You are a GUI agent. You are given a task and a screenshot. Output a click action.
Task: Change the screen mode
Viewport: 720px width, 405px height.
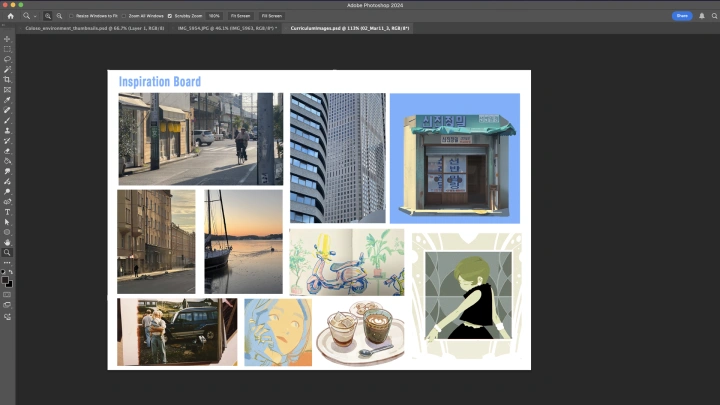pos(7,305)
